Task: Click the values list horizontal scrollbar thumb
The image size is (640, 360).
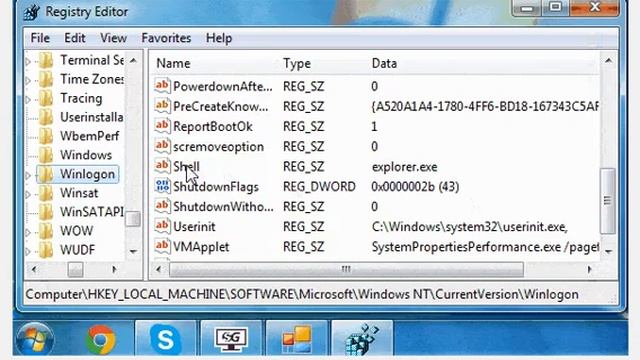Action: 346,269
